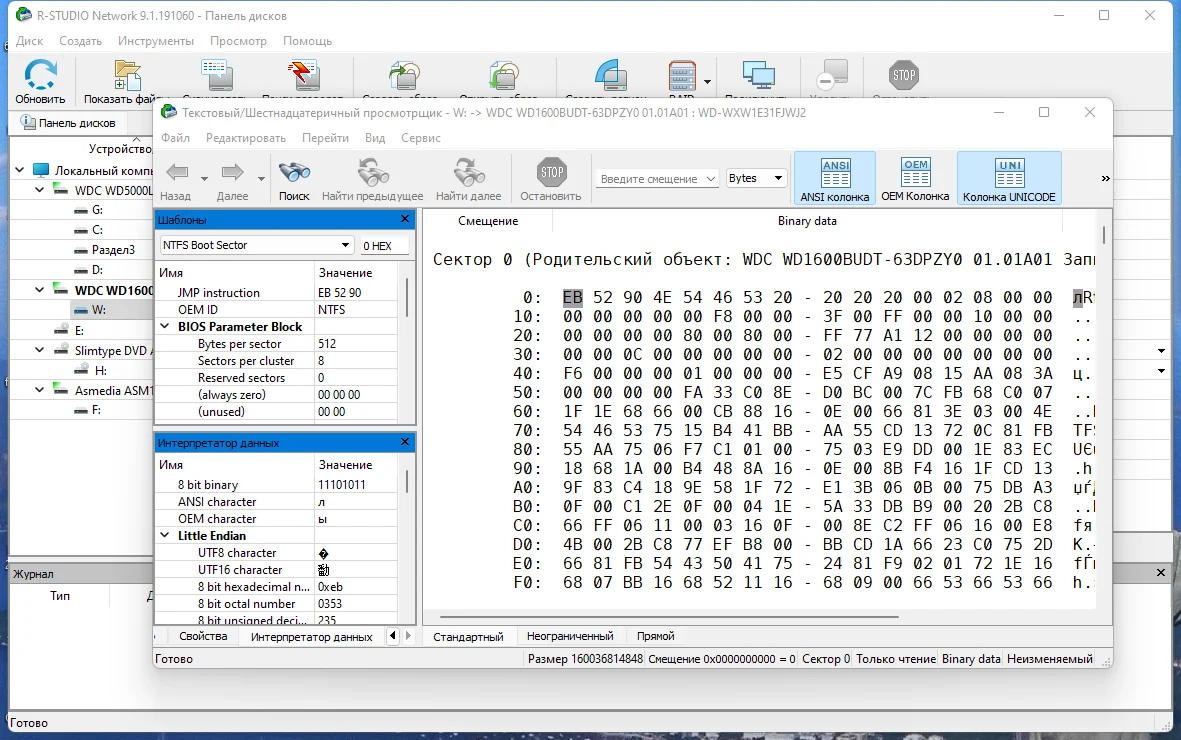1181x740 pixels.
Task: Click Найти далее search icon
Action: click(468, 173)
